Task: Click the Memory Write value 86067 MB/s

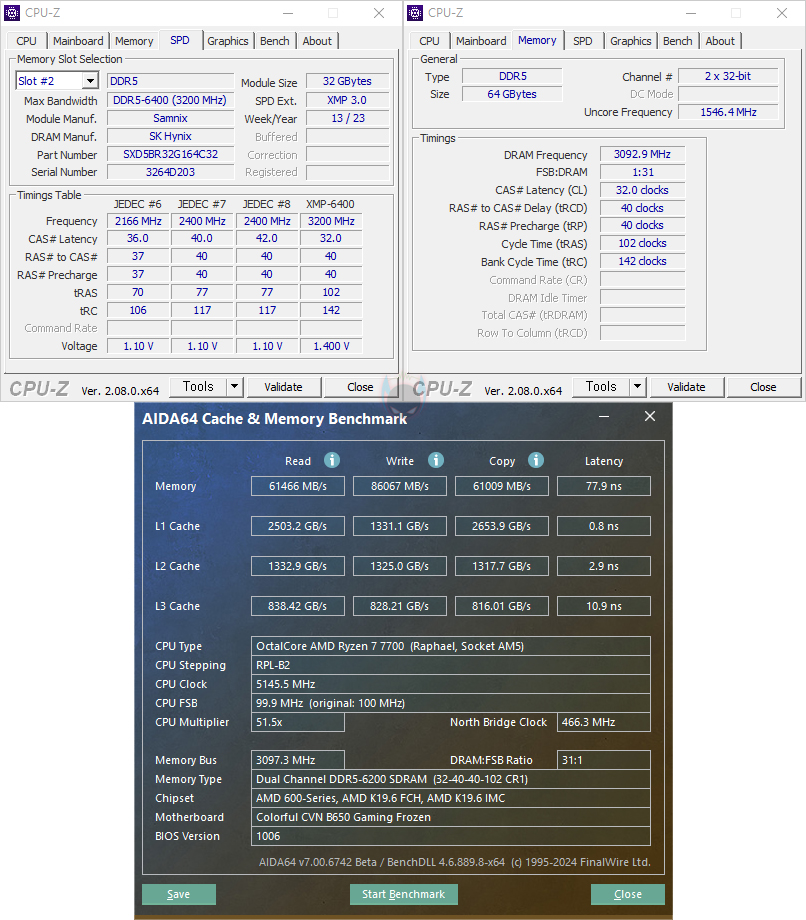Action: (400, 486)
